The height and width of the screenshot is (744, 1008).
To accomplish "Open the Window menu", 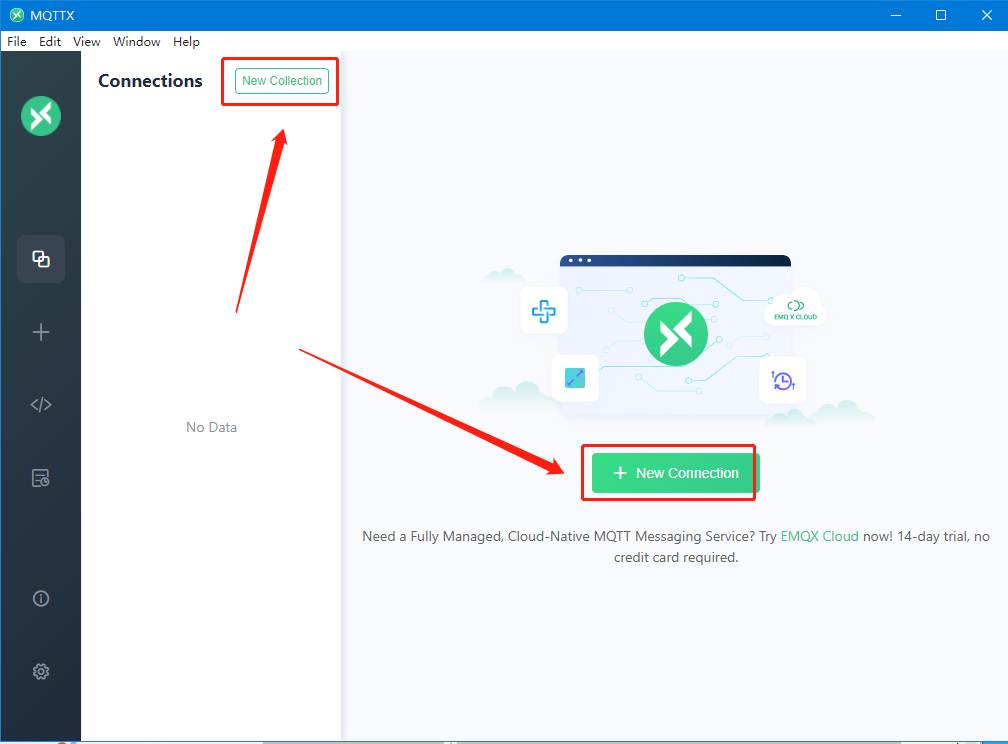I will coord(137,42).
